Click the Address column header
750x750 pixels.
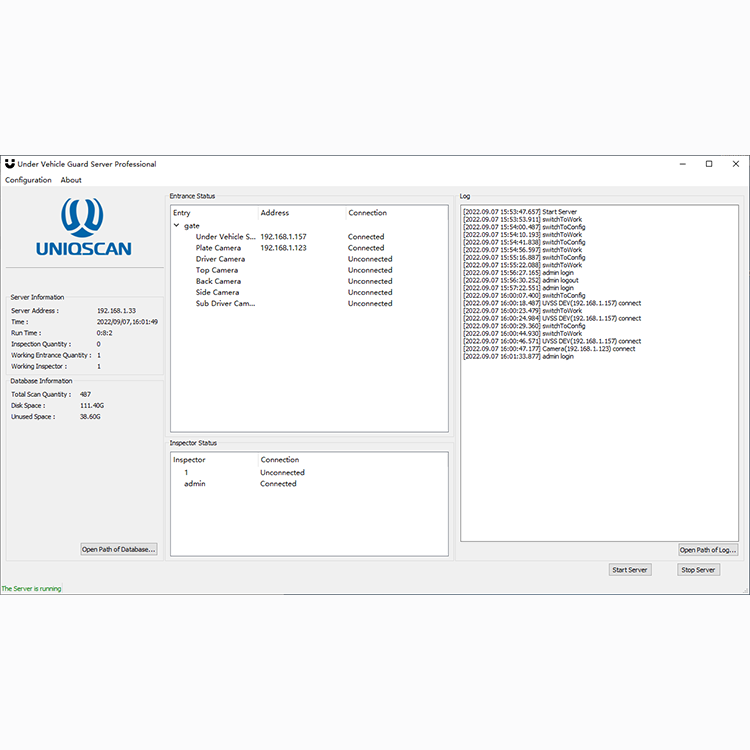tap(275, 213)
